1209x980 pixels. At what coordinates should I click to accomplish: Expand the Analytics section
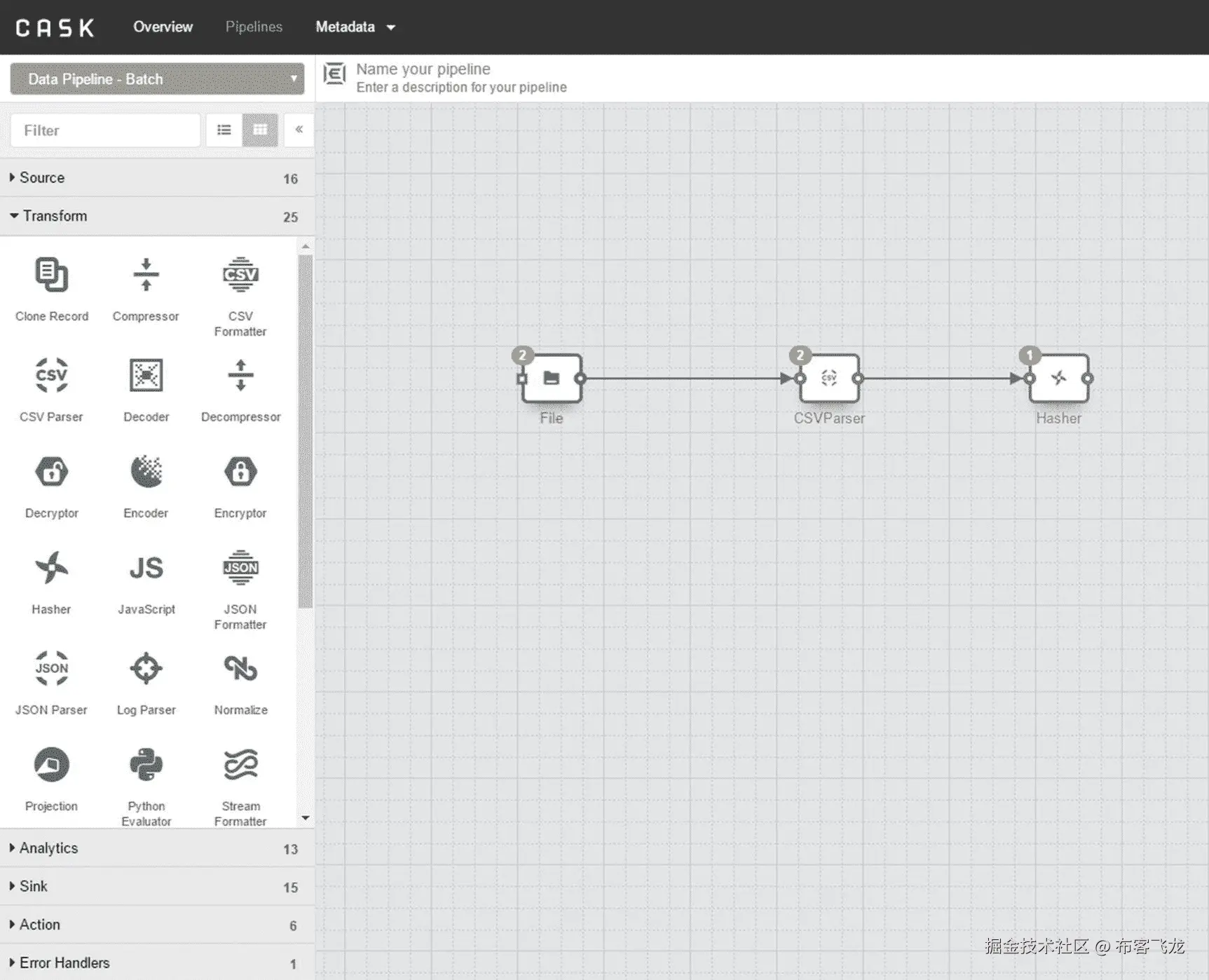click(x=157, y=848)
